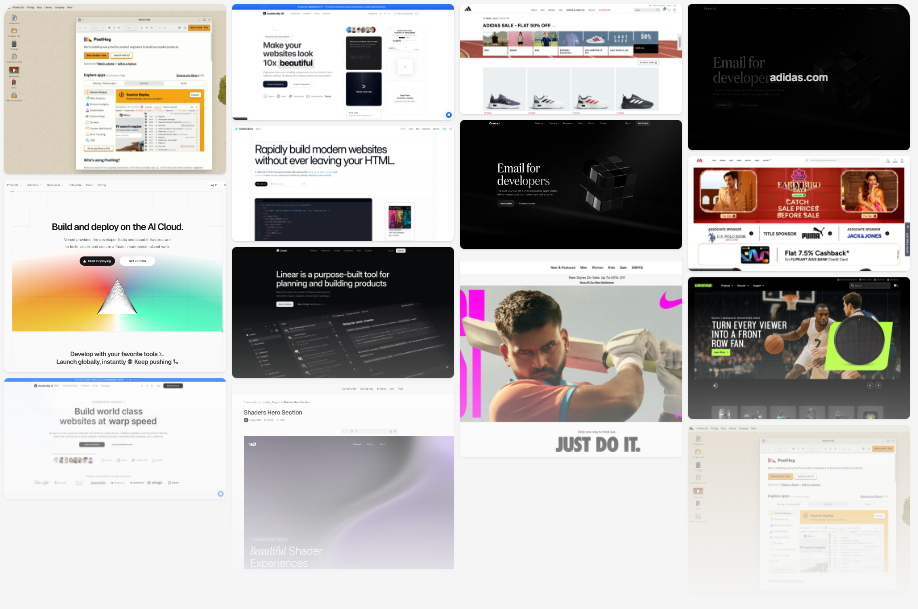Open the adidas.com hovered website card
The image size is (918, 609).
click(798, 77)
